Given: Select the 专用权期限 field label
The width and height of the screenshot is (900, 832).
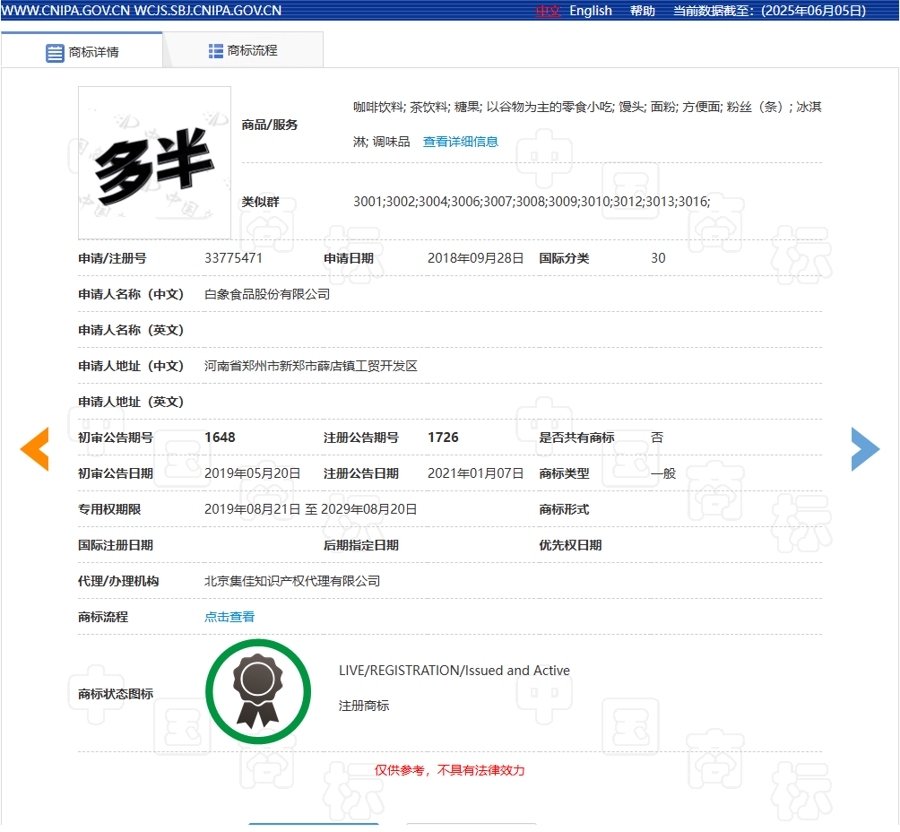Looking at the screenshot, I should [x=109, y=510].
